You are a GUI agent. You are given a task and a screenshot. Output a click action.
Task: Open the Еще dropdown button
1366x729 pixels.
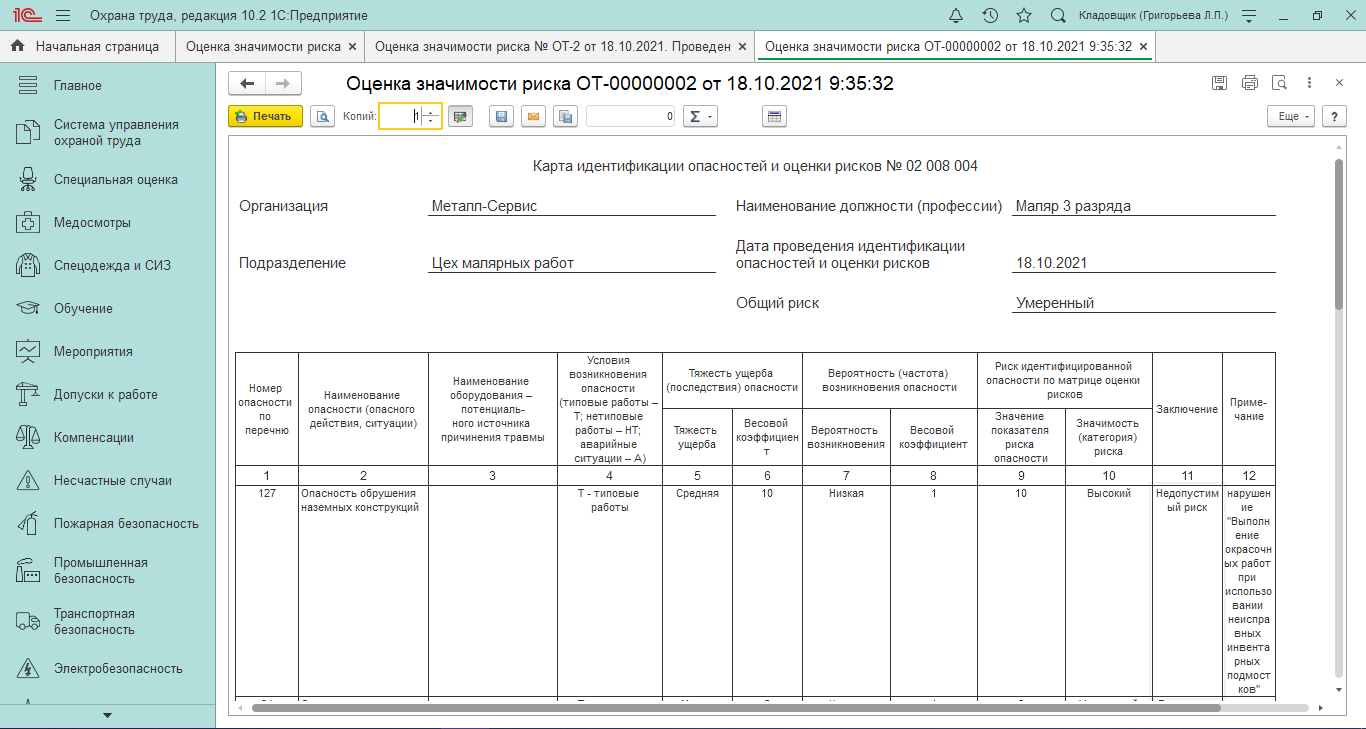click(x=1292, y=116)
